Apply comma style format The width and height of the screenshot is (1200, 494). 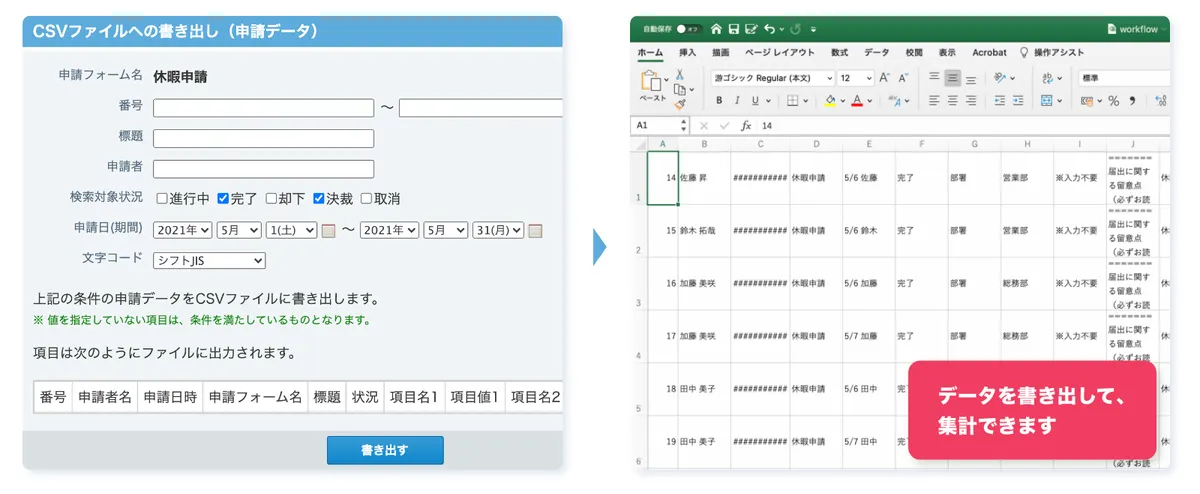pyautogui.click(x=1132, y=100)
